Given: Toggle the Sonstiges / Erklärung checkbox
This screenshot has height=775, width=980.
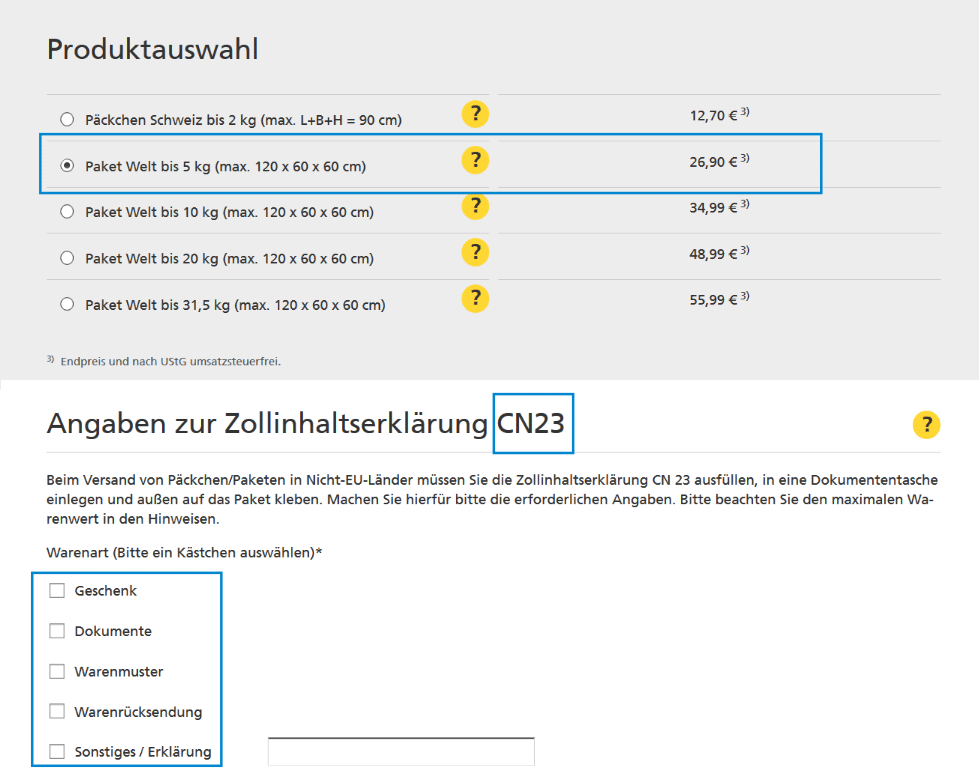Looking at the screenshot, I should [57, 752].
